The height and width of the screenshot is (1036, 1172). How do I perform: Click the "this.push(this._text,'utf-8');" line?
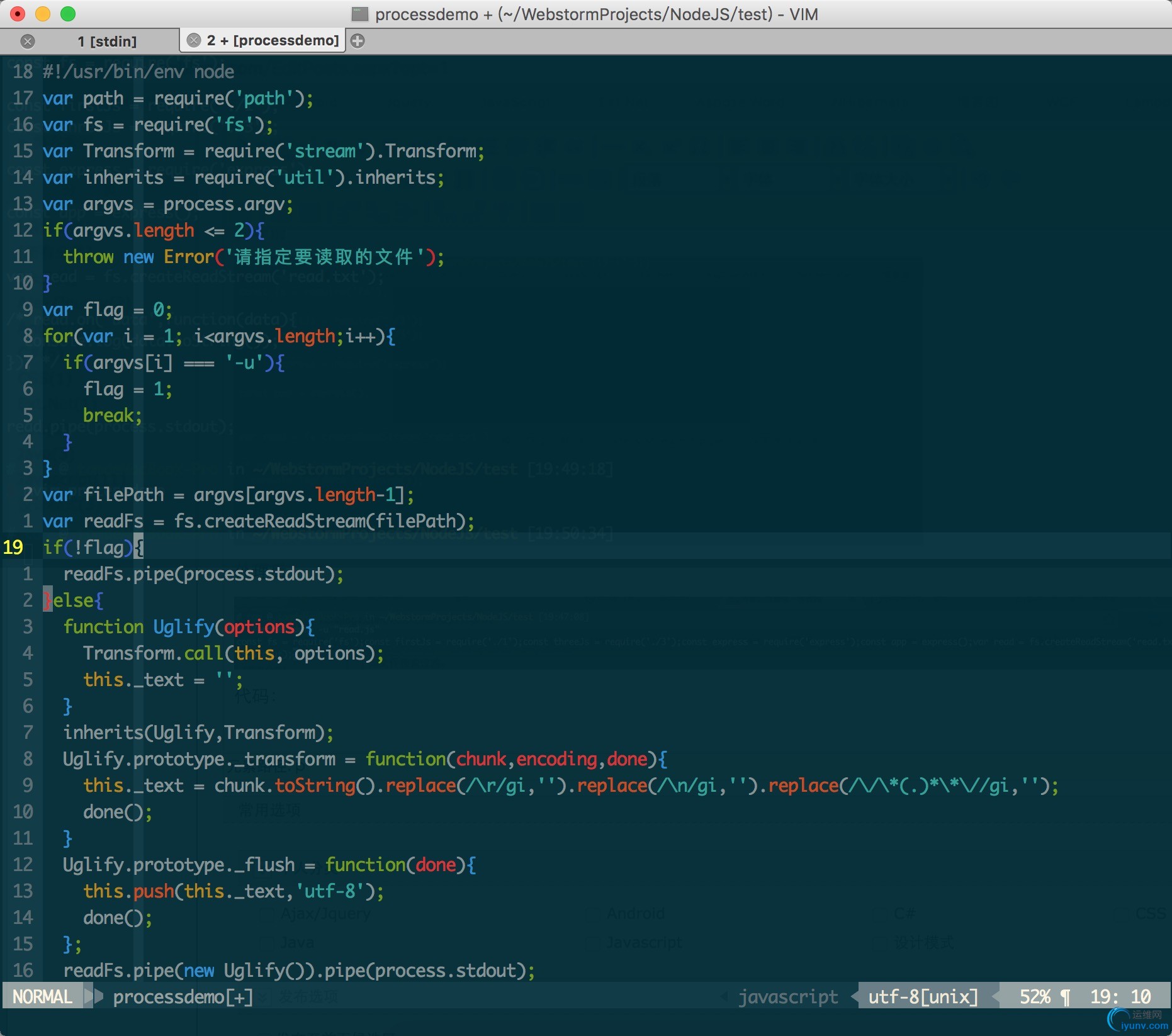click(x=234, y=891)
